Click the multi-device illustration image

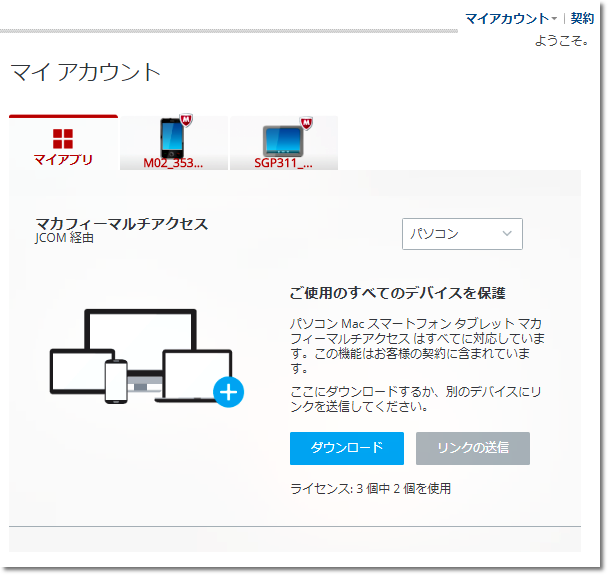pos(147,357)
